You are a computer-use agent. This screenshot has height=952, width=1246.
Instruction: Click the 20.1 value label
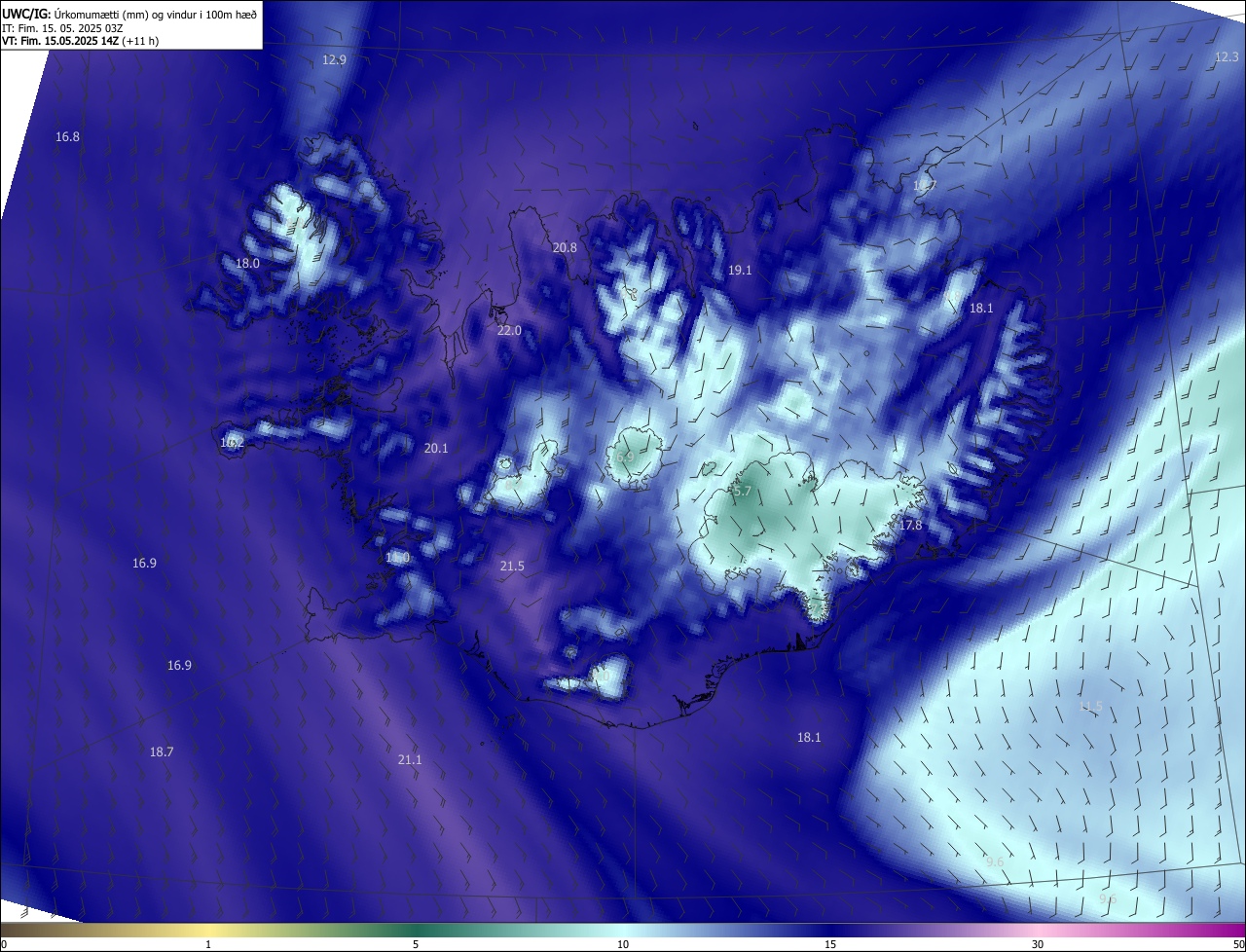point(436,448)
